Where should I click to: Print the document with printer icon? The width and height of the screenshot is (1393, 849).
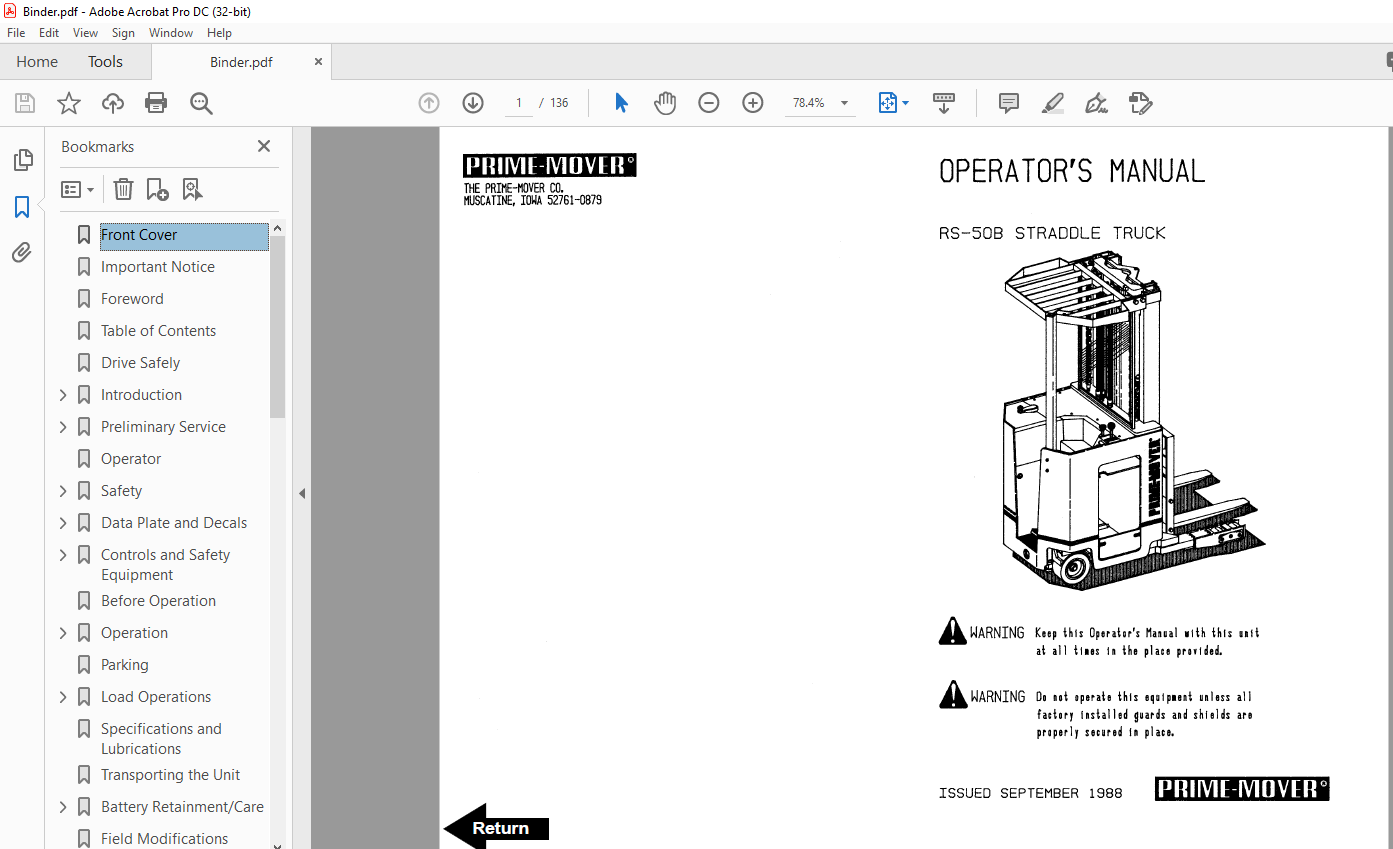pos(156,103)
